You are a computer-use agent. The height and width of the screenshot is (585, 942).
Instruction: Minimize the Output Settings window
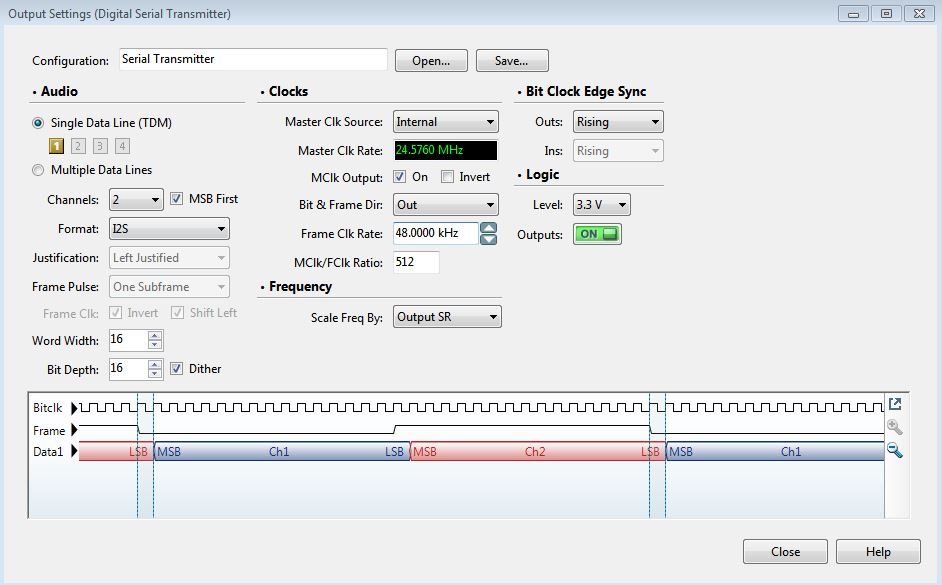click(853, 13)
